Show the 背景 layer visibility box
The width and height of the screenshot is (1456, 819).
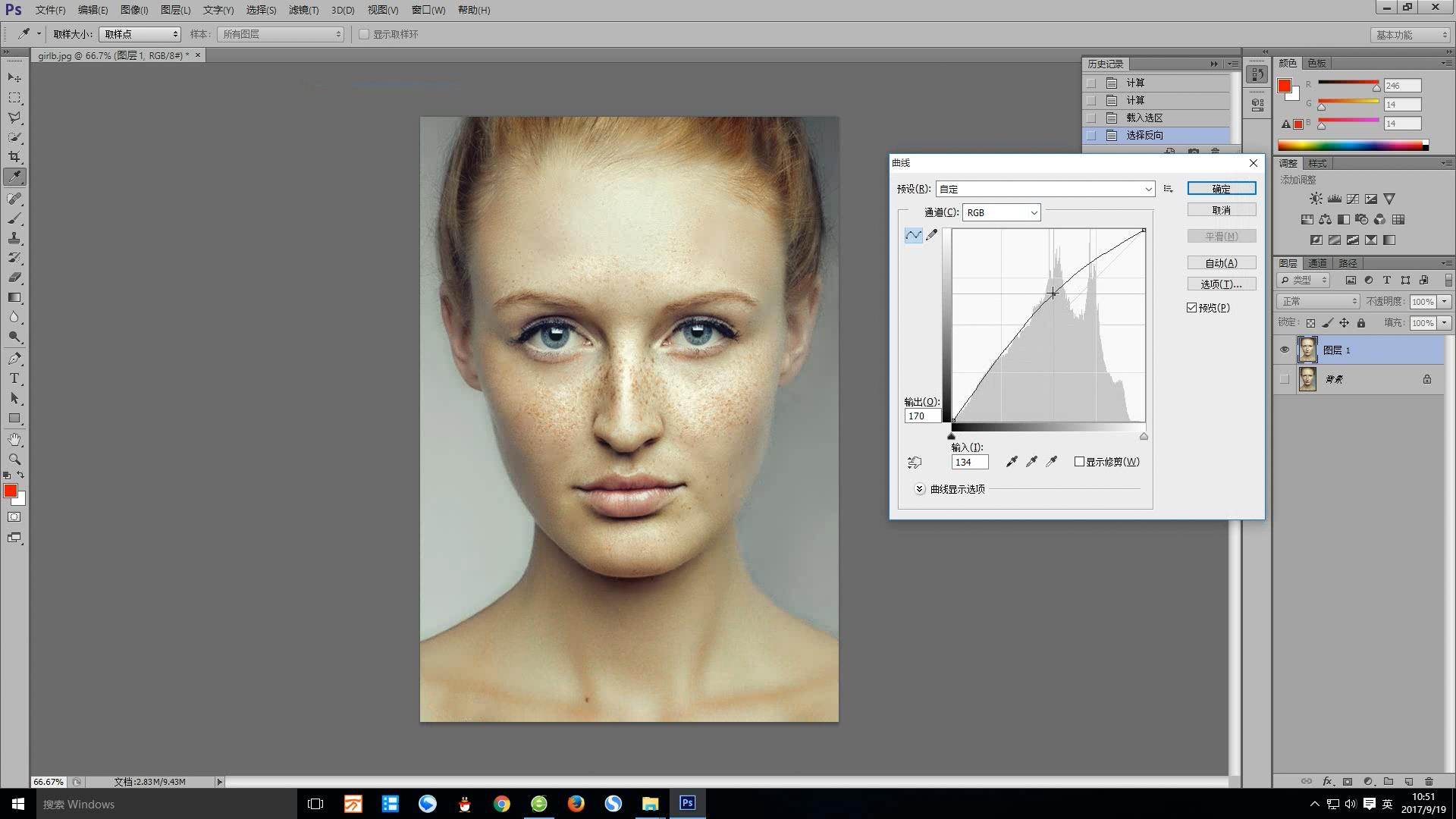click(1285, 379)
